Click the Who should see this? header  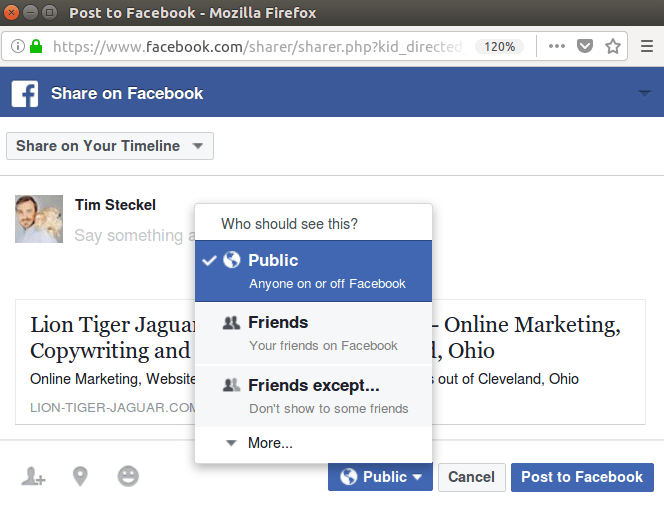tap(289, 224)
